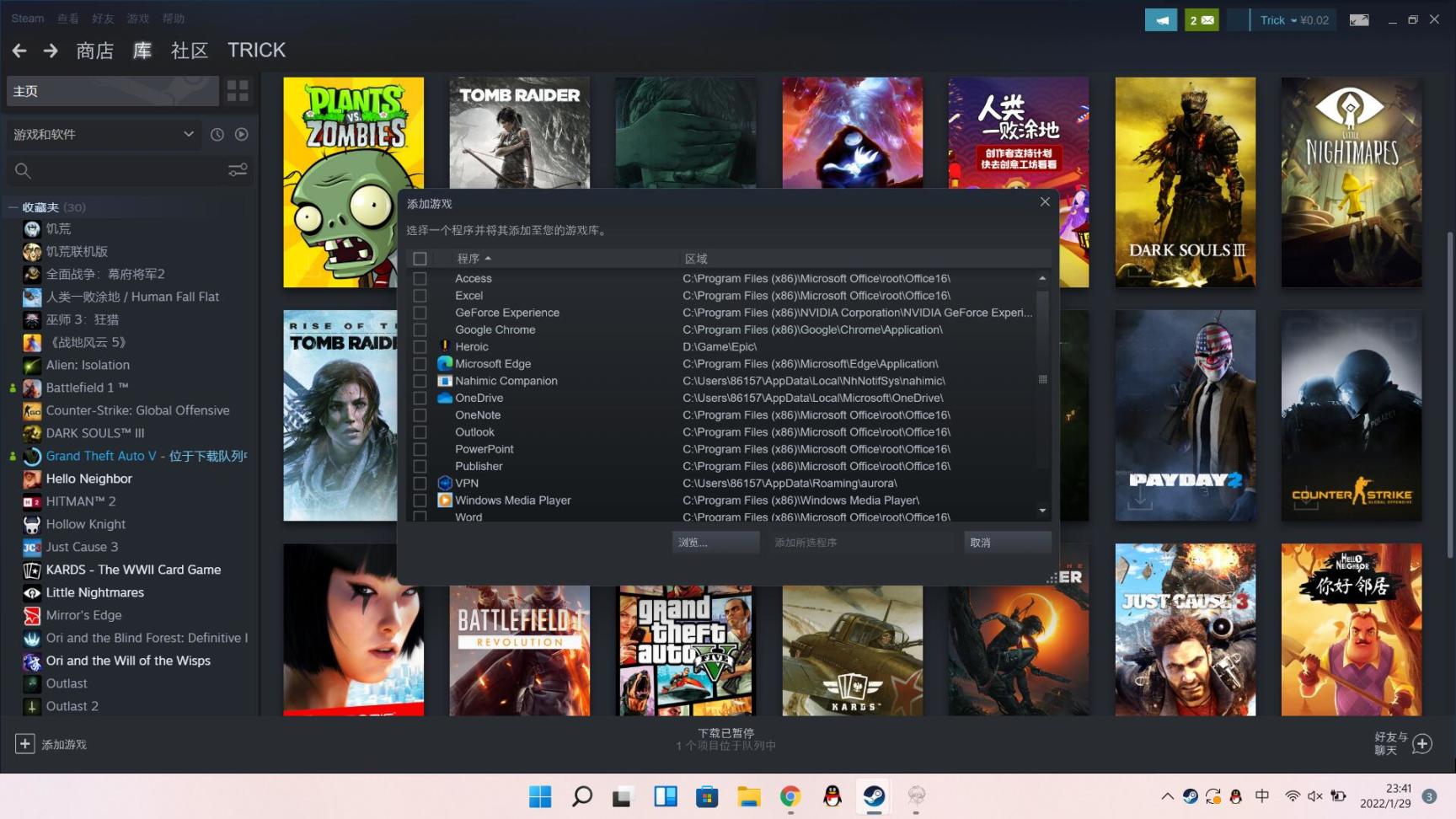Image resolution: width=1456 pixels, height=819 pixels.
Task: Open friends and chat plus icon
Action: 1422,744
